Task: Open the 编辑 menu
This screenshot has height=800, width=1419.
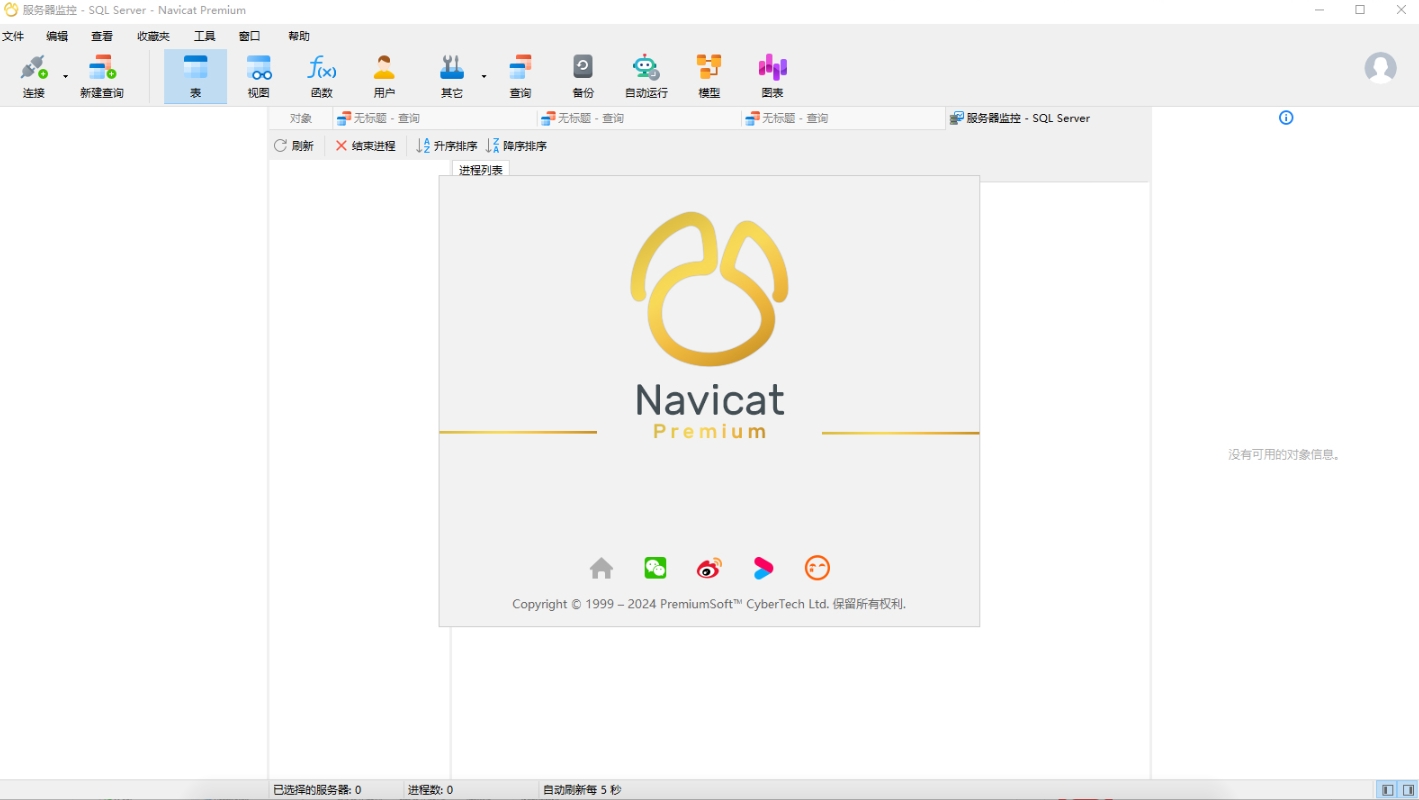Action: 57,36
